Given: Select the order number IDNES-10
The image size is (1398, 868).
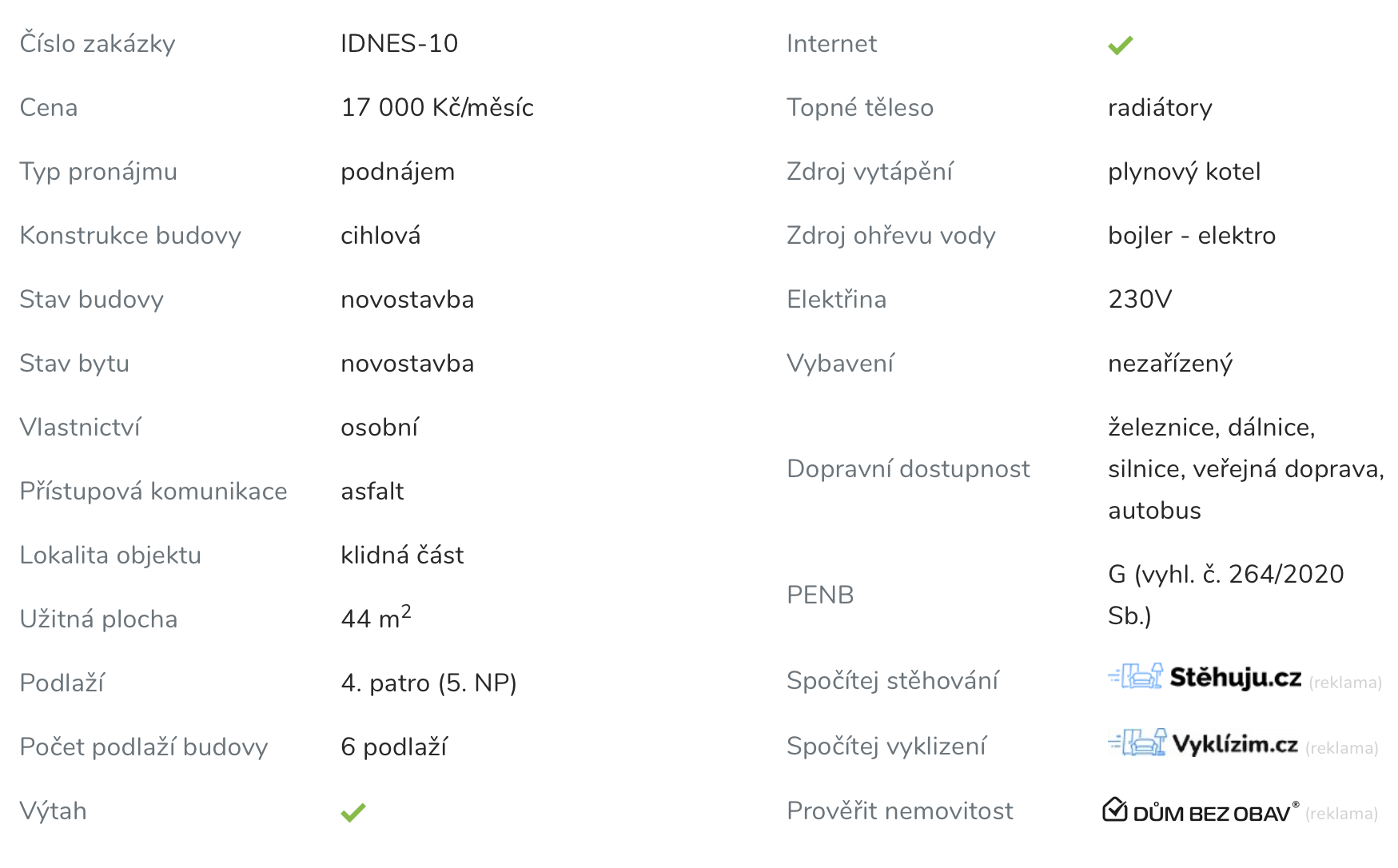Looking at the screenshot, I should (399, 43).
